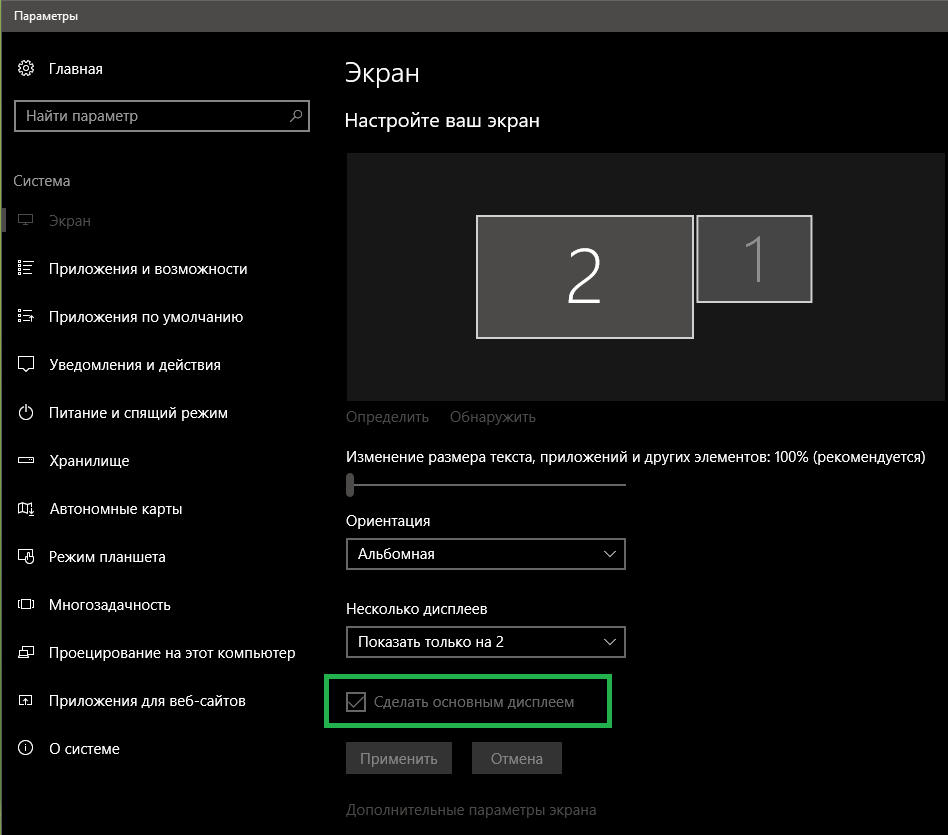
Task: Click the text size scaling slider handle
Action: 349,485
